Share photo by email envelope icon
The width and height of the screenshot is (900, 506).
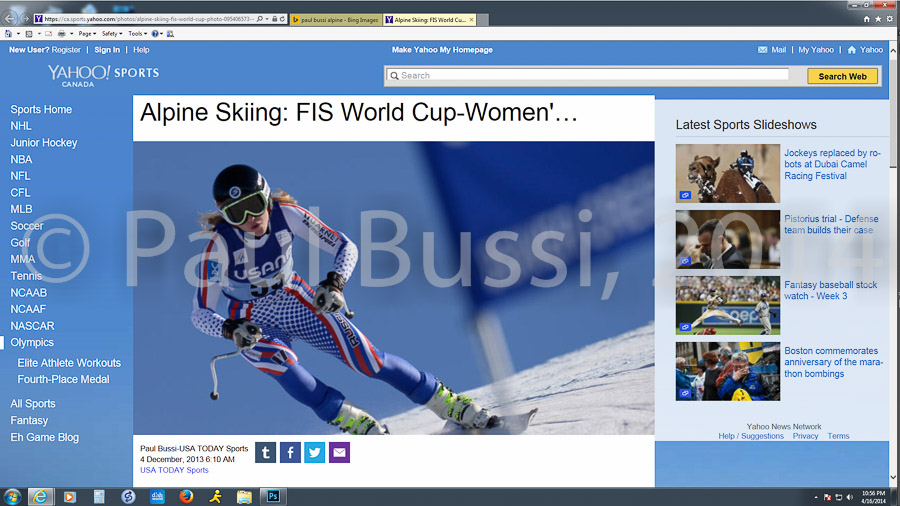pyautogui.click(x=339, y=453)
